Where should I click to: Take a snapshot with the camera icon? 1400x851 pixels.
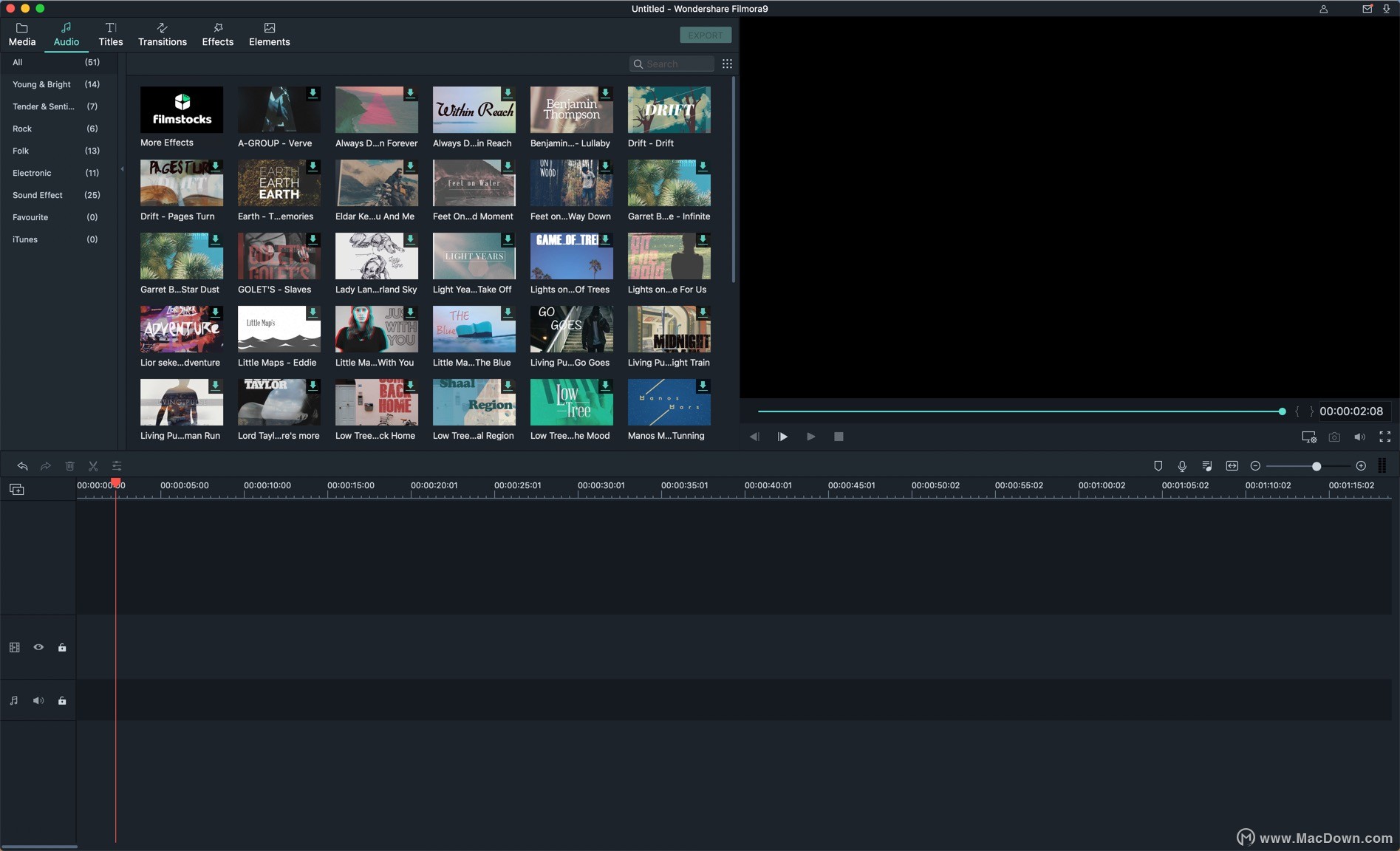[1334, 437]
